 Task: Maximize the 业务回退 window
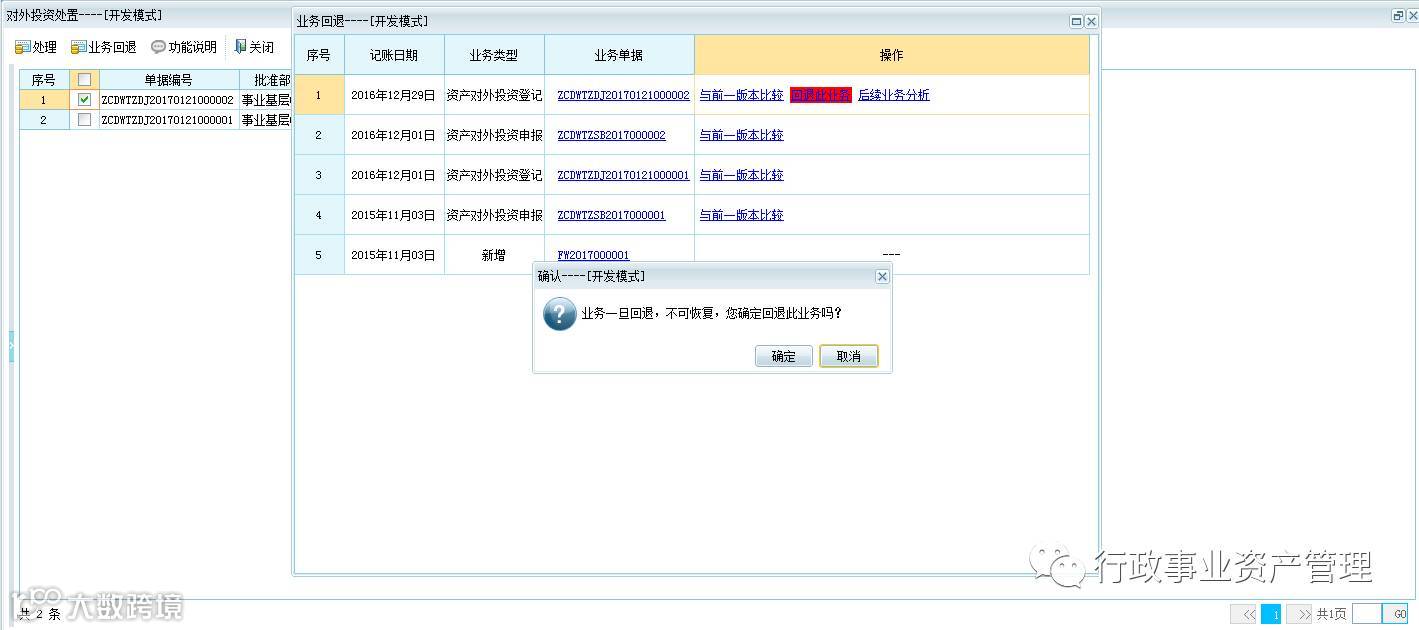coord(1076,21)
